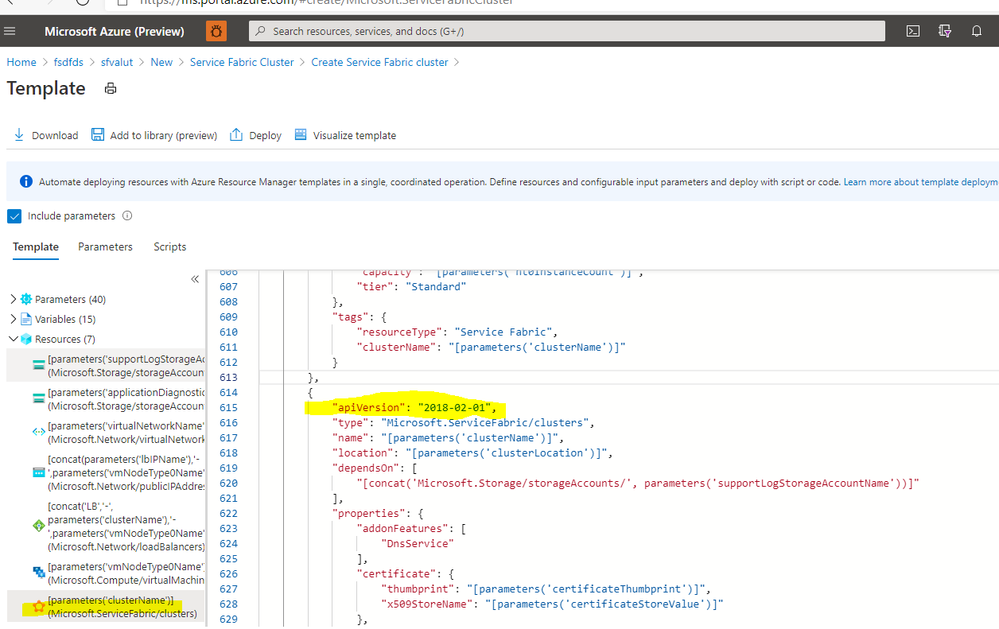Select the concat('LB' load balancer resource row
The image size is (999, 629).
106,526
